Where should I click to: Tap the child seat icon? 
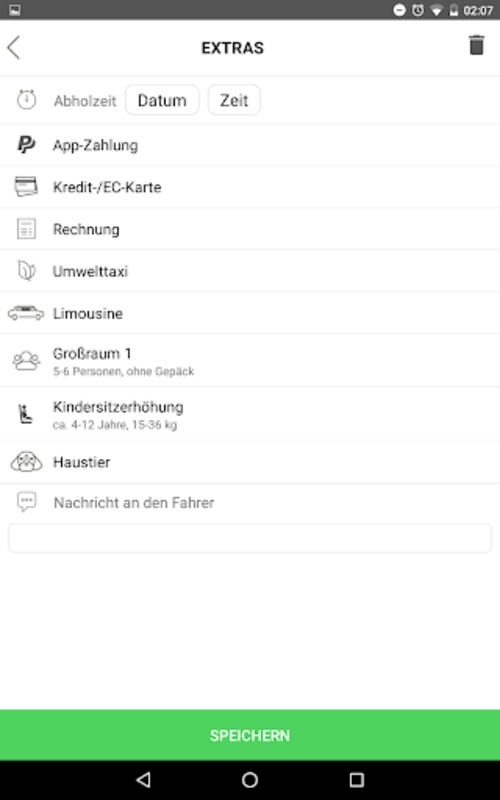pos(26,414)
